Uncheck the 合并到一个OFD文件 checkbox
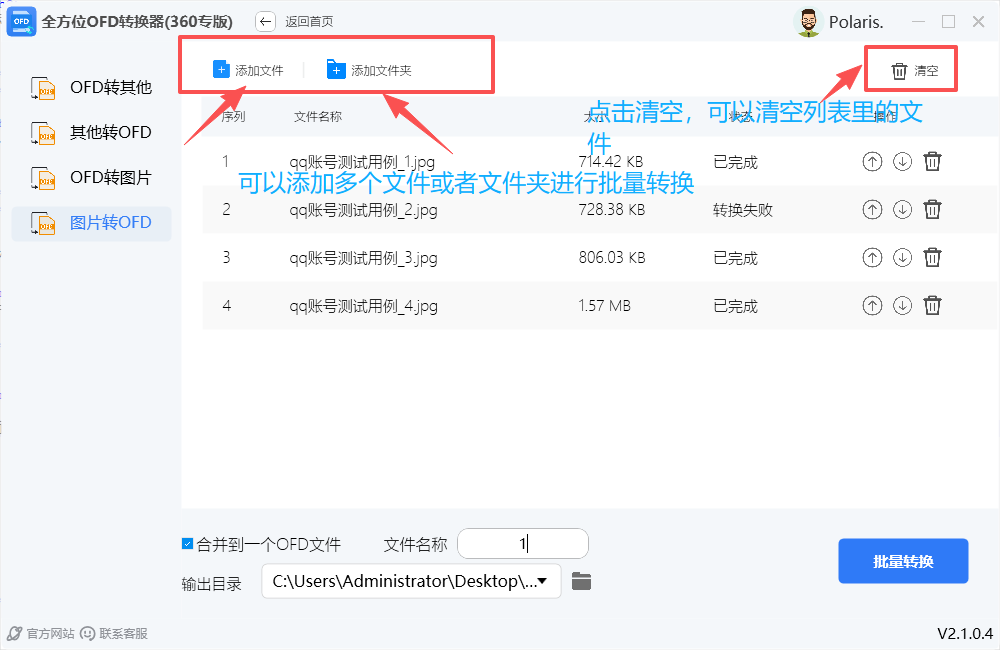This screenshot has width=1000, height=650. click(187, 544)
